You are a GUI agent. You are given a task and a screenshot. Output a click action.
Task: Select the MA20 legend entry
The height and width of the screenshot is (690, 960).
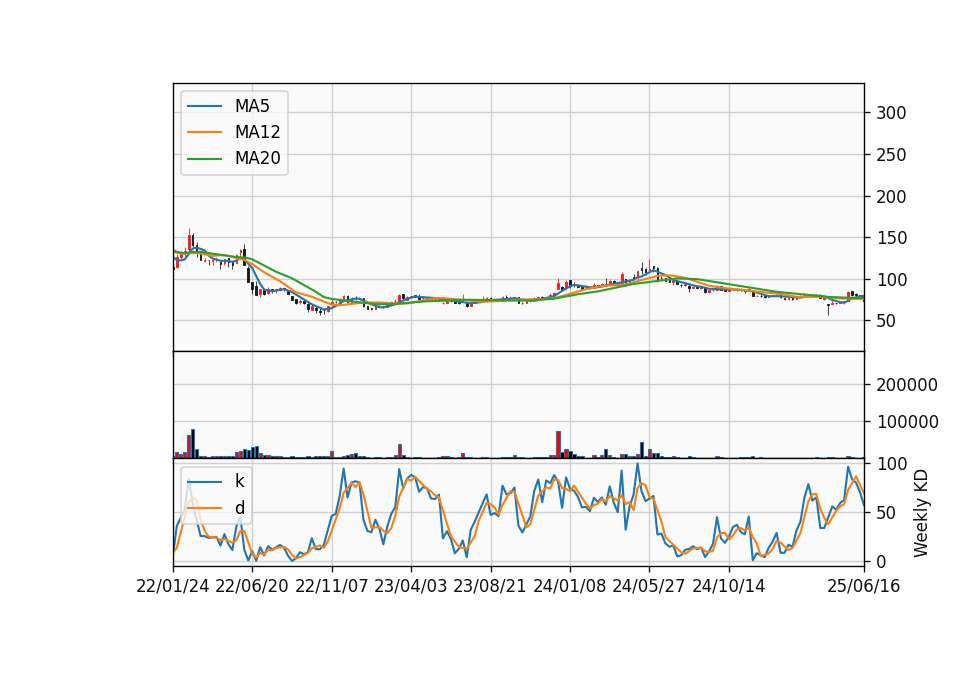233,158
